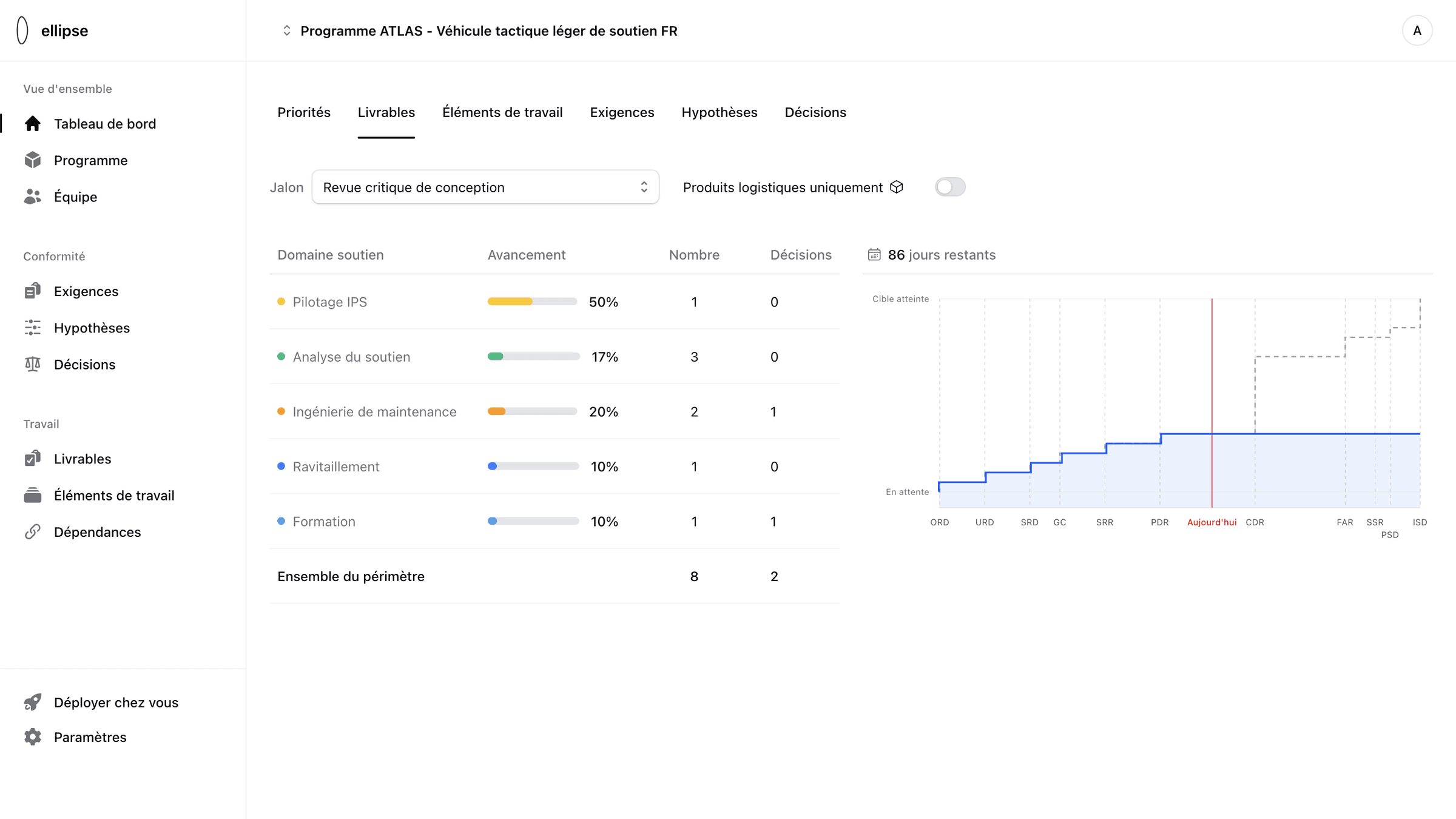Image resolution: width=1456 pixels, height=819 pixels.
Task: Open the Éléments de travail tab
Action: (x=502, y=112)
